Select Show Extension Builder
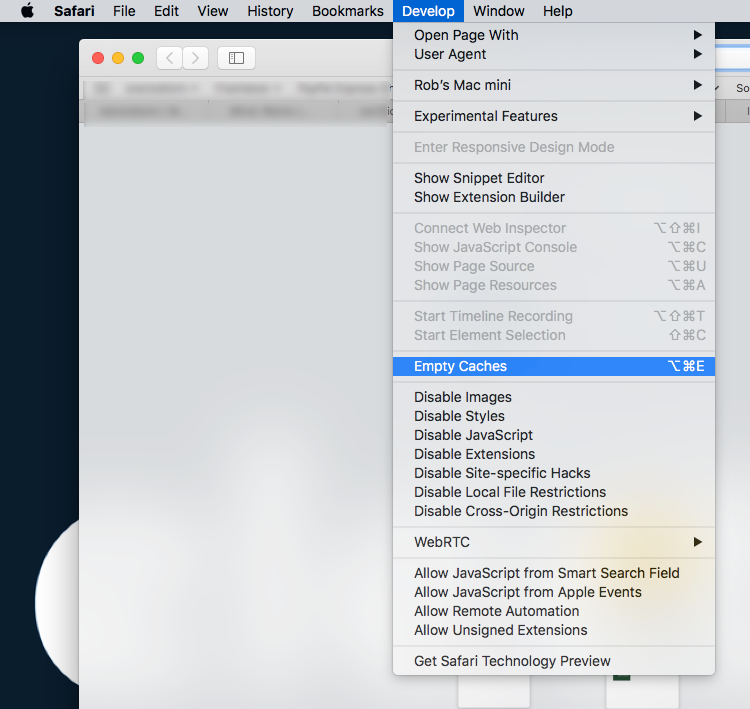750x709 pixels. [x=554, y=197]
